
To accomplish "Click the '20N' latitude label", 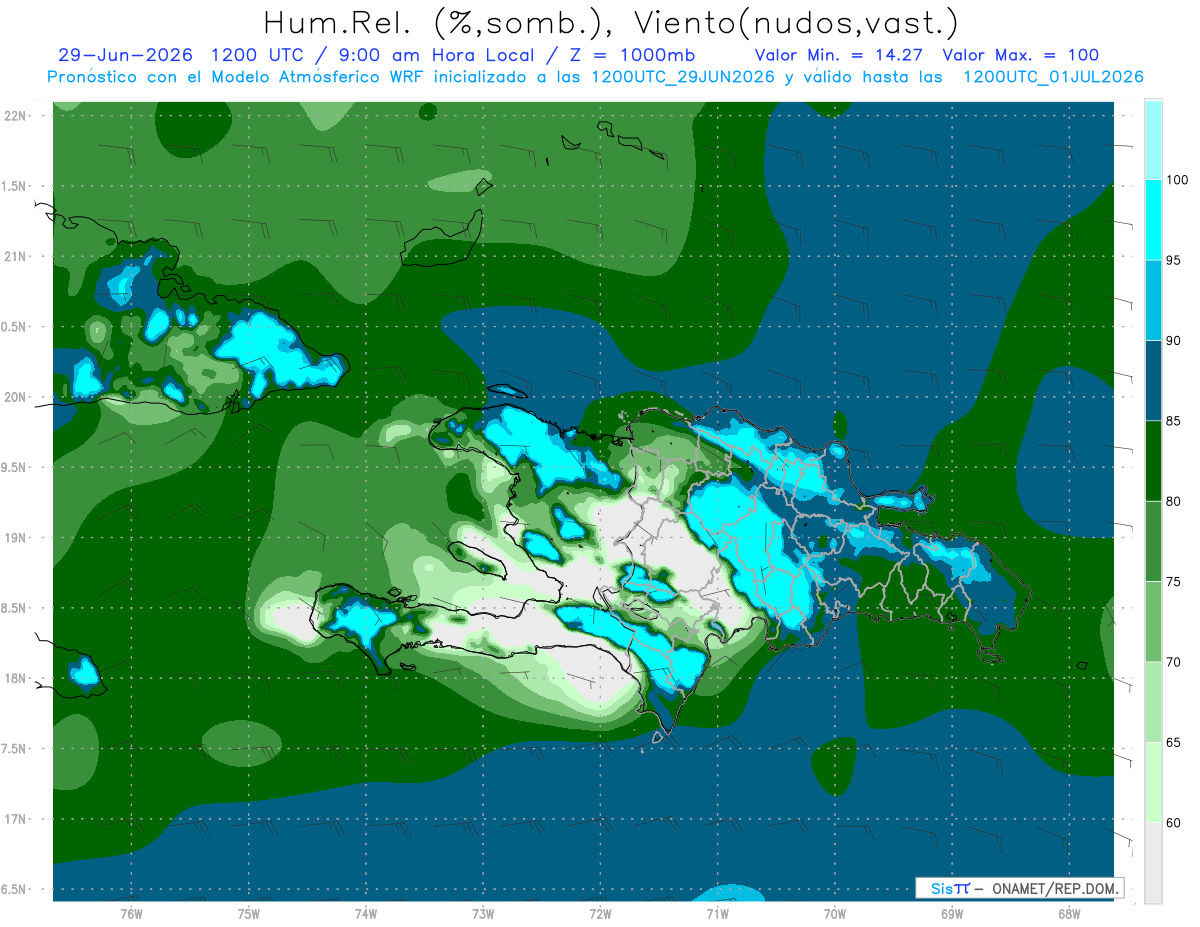I will 16,397.
